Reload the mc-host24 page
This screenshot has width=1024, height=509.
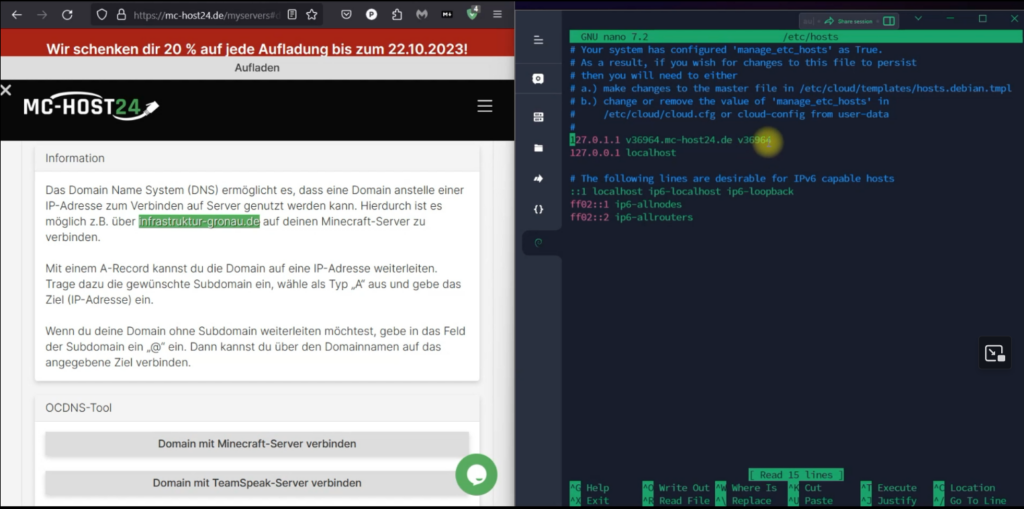pos(67,15)
